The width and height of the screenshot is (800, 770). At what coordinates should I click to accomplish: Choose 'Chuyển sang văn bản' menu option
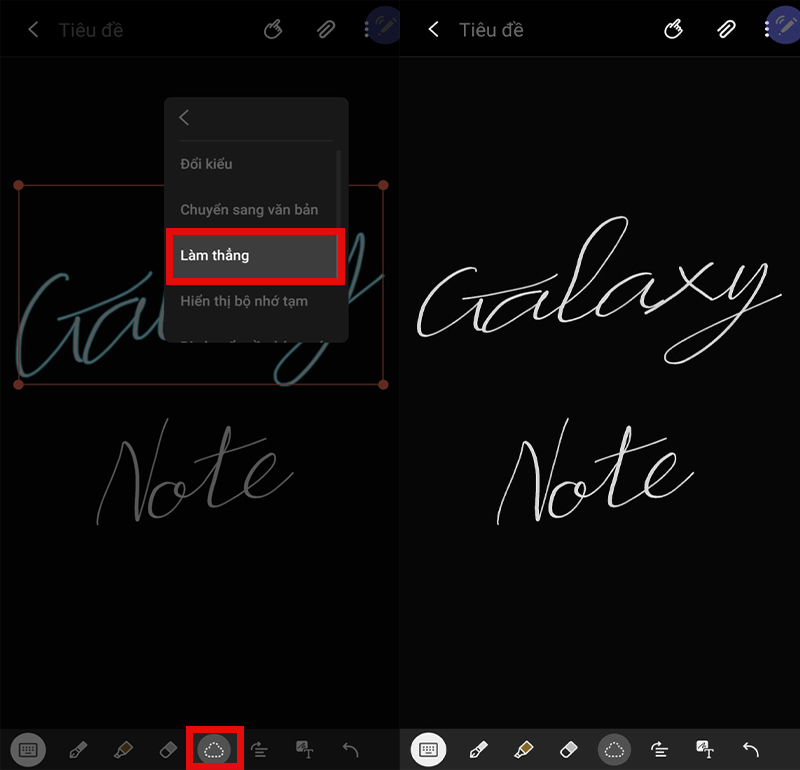255,209
